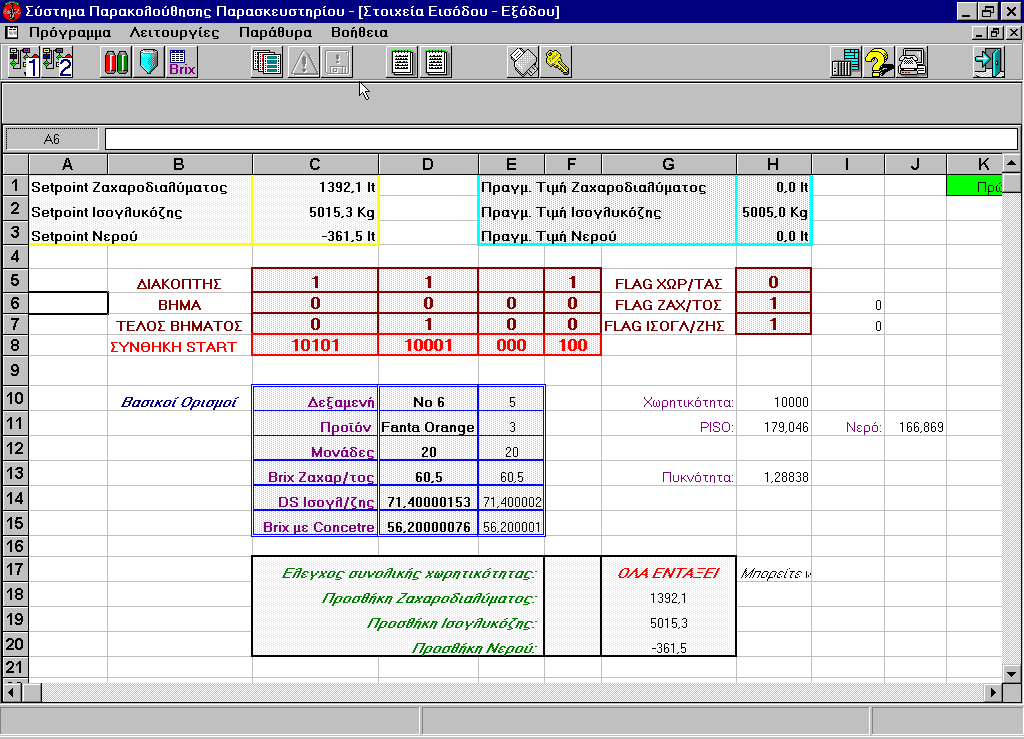Screen dimensions: 1024x739
Task: Open the Λειτουργίες menu
Action: point(174,32)
